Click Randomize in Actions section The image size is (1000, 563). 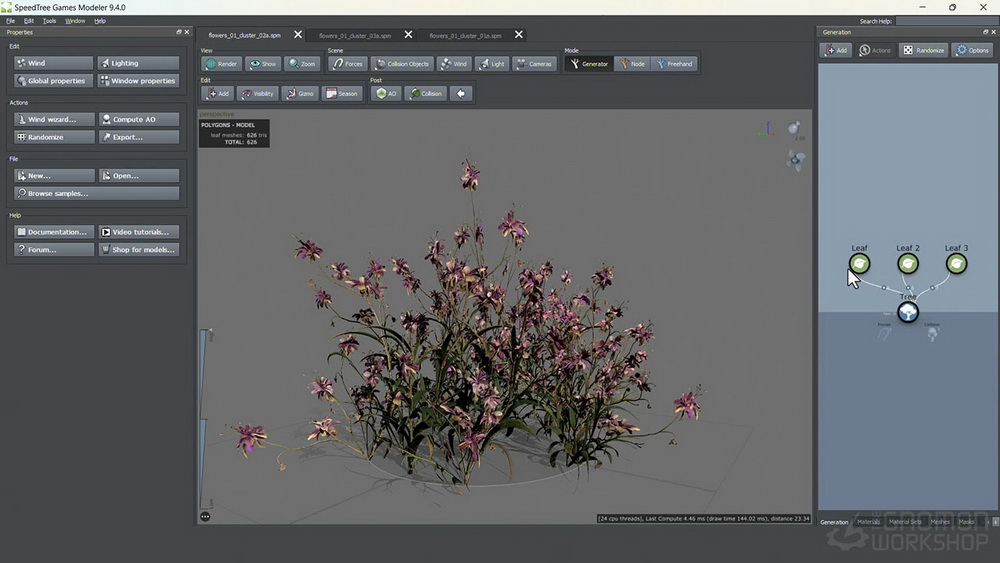click(x=54, y=137)
